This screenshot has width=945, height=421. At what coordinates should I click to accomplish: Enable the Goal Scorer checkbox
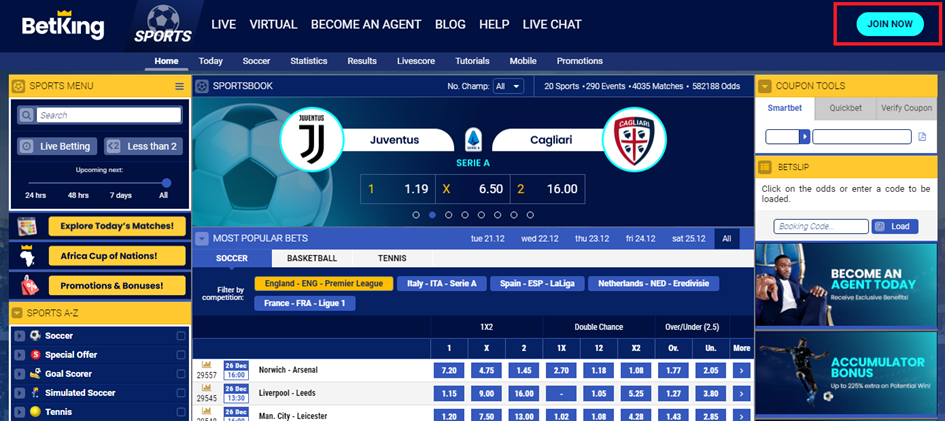(181, 374)
